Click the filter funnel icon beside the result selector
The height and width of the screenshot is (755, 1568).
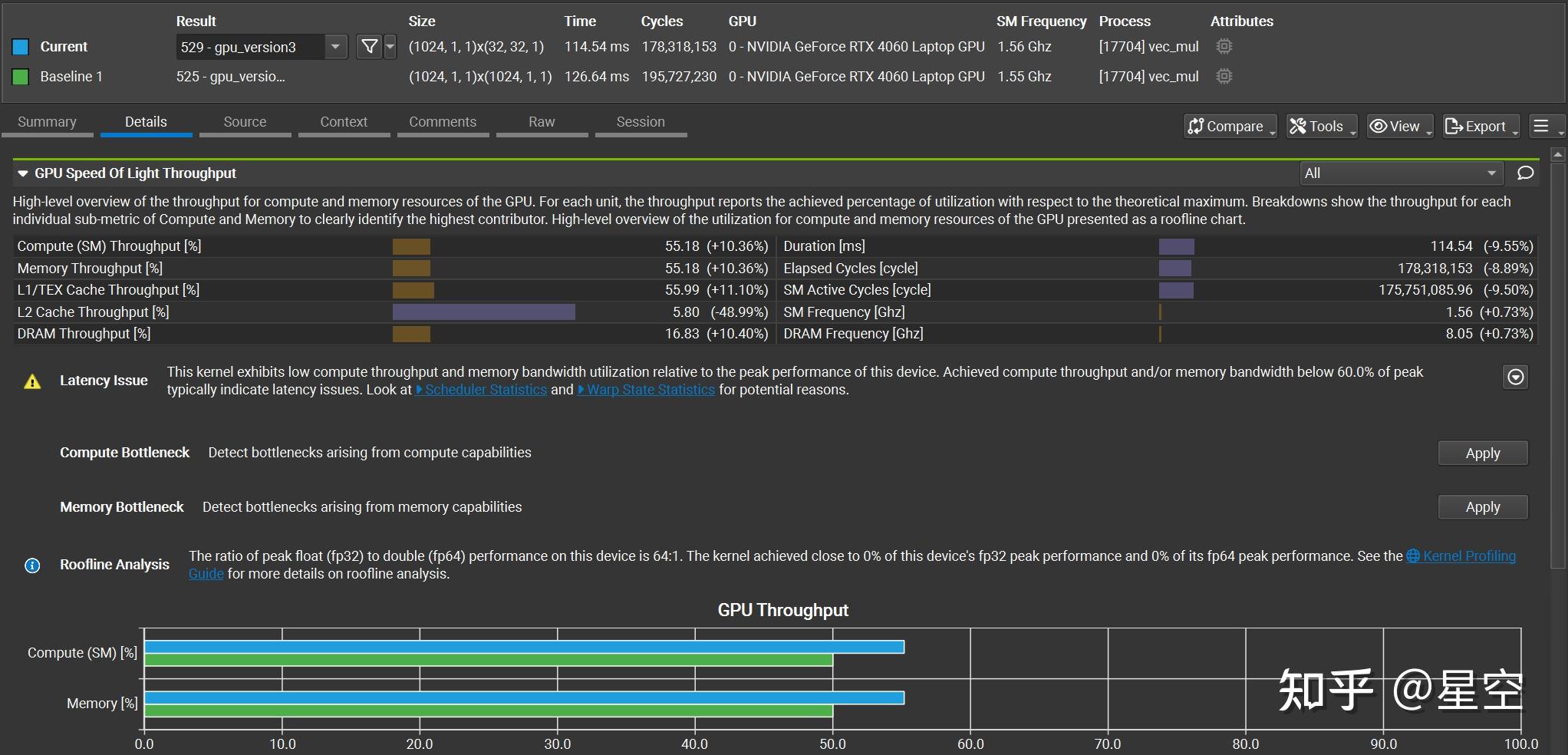[x=370, y=47]
